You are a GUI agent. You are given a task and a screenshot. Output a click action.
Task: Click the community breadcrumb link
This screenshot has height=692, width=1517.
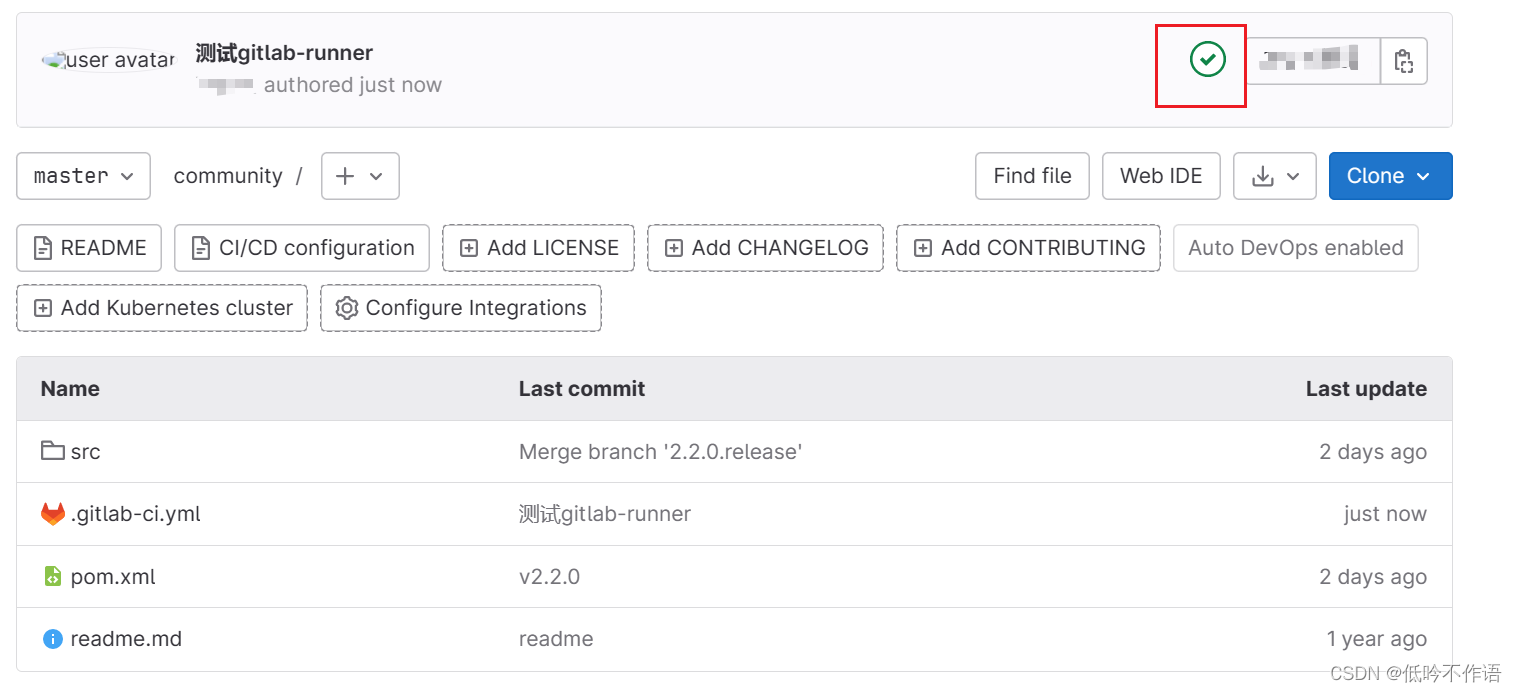(228, 175)
